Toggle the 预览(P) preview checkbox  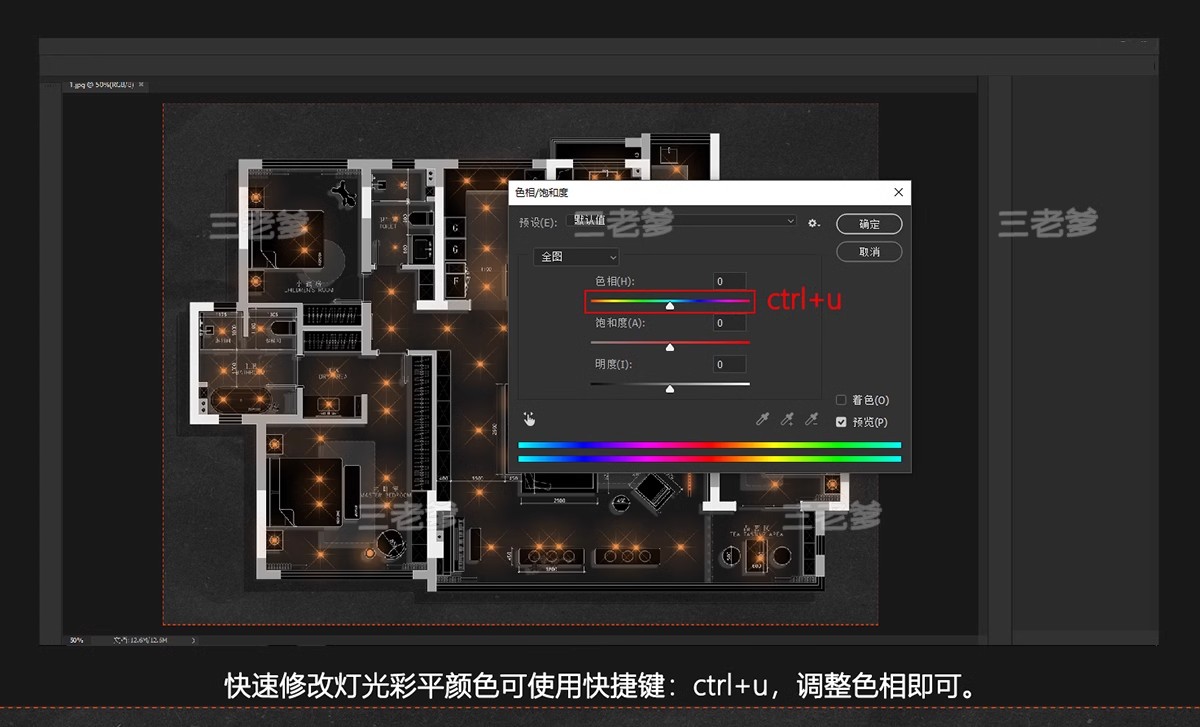(841, 422)
